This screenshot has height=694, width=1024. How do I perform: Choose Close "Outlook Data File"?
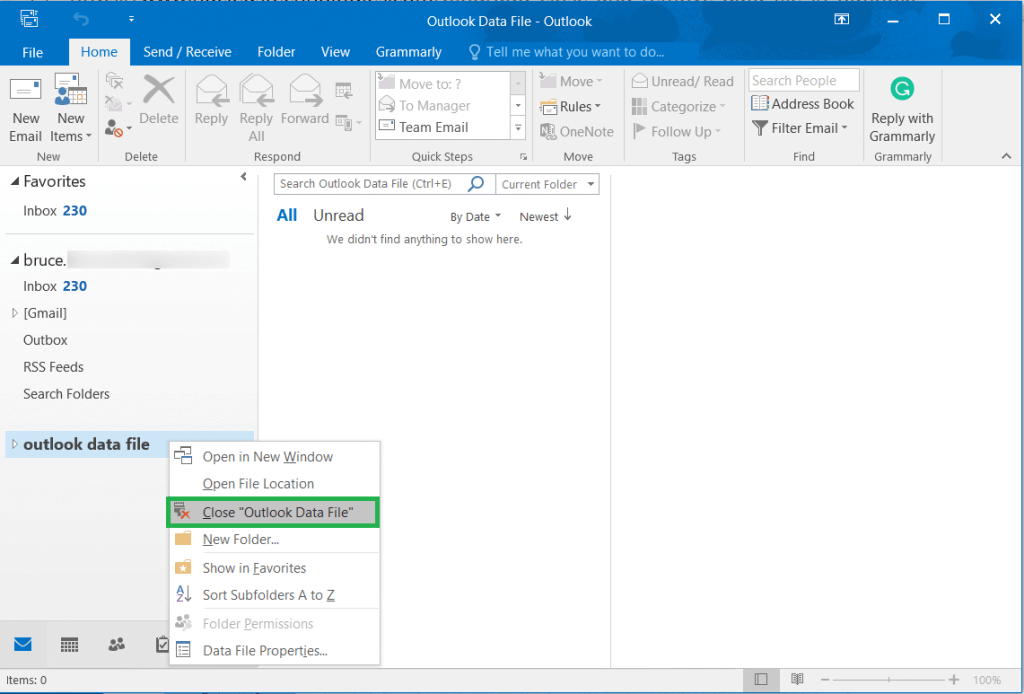pyautogui.click(x=274, y=513)
